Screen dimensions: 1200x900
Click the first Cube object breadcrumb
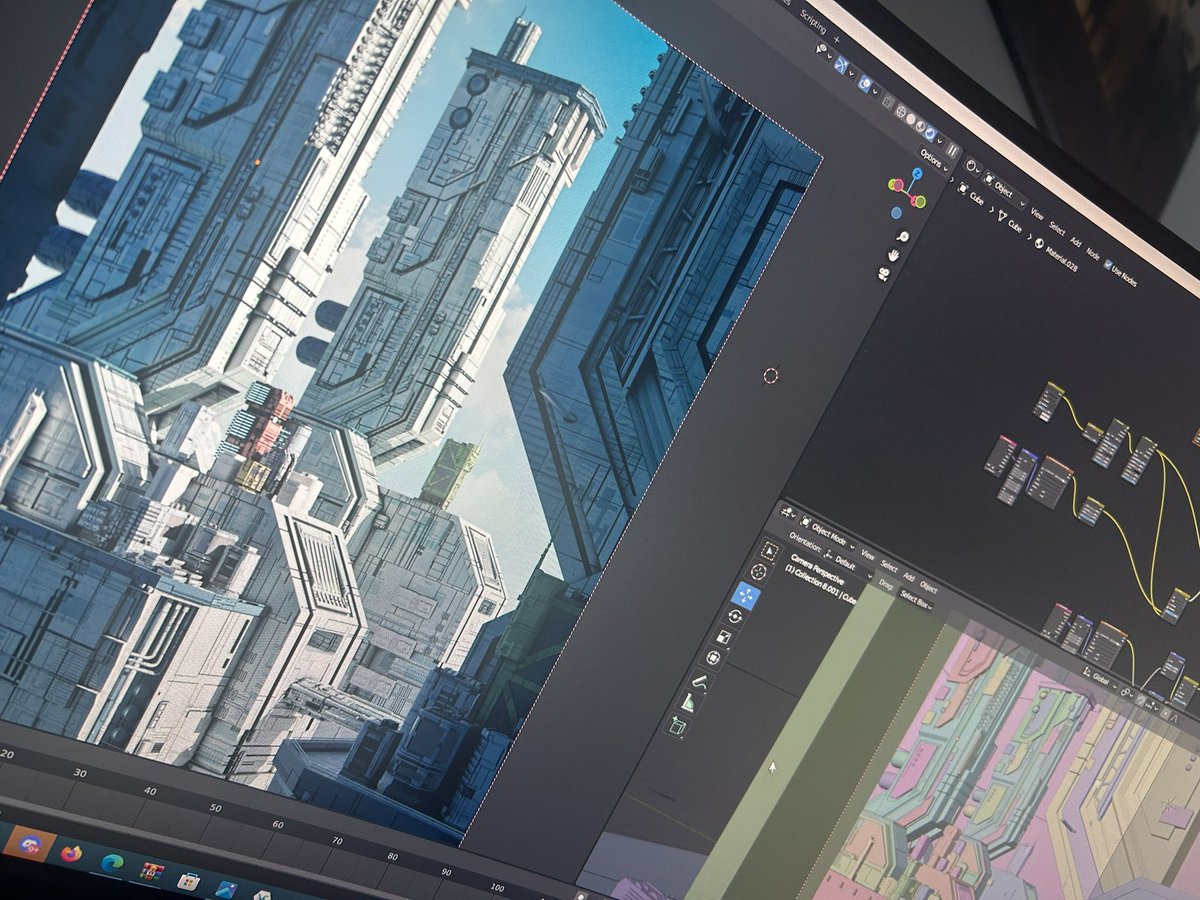(x=971, y=194)
